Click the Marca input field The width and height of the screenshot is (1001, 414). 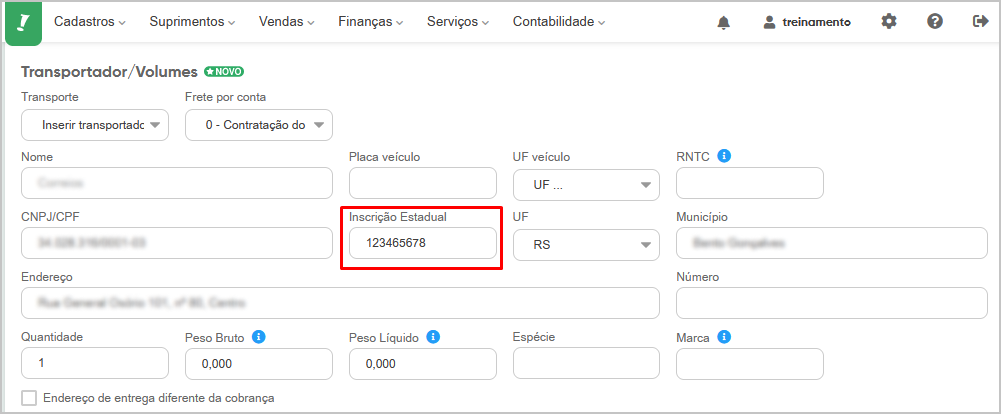[x=749, y=364]
